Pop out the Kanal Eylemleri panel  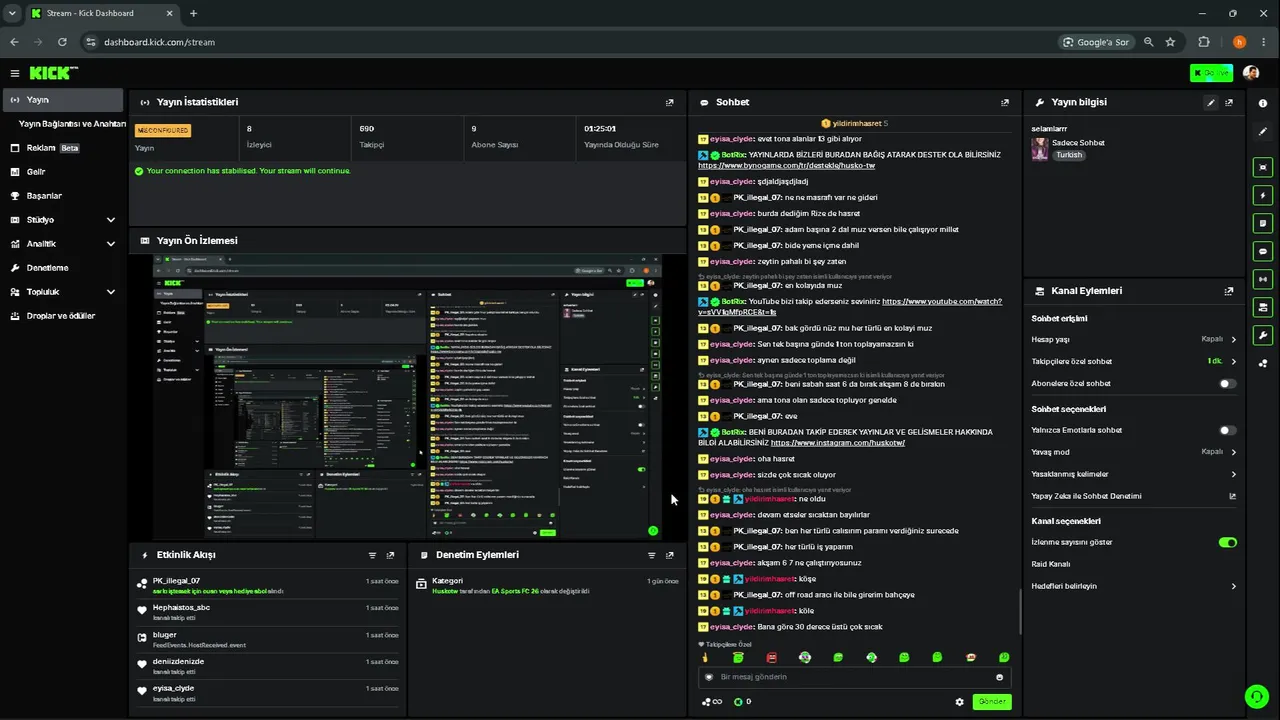(x=1229, y=291)
